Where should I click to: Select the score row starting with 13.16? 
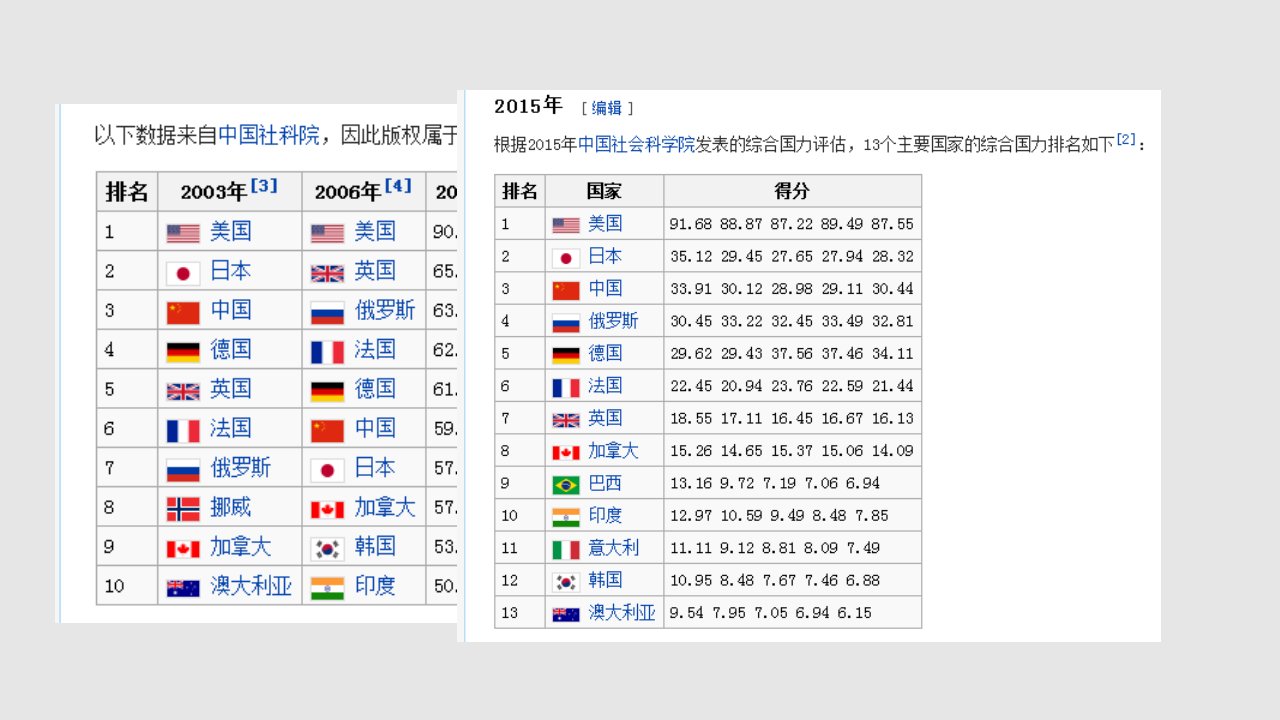(775, 484)
